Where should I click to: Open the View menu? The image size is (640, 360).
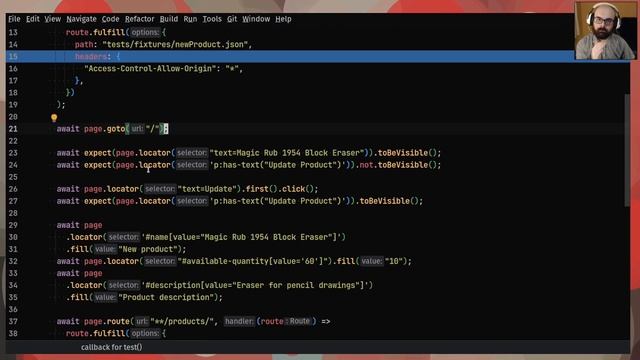pos(53,19)
